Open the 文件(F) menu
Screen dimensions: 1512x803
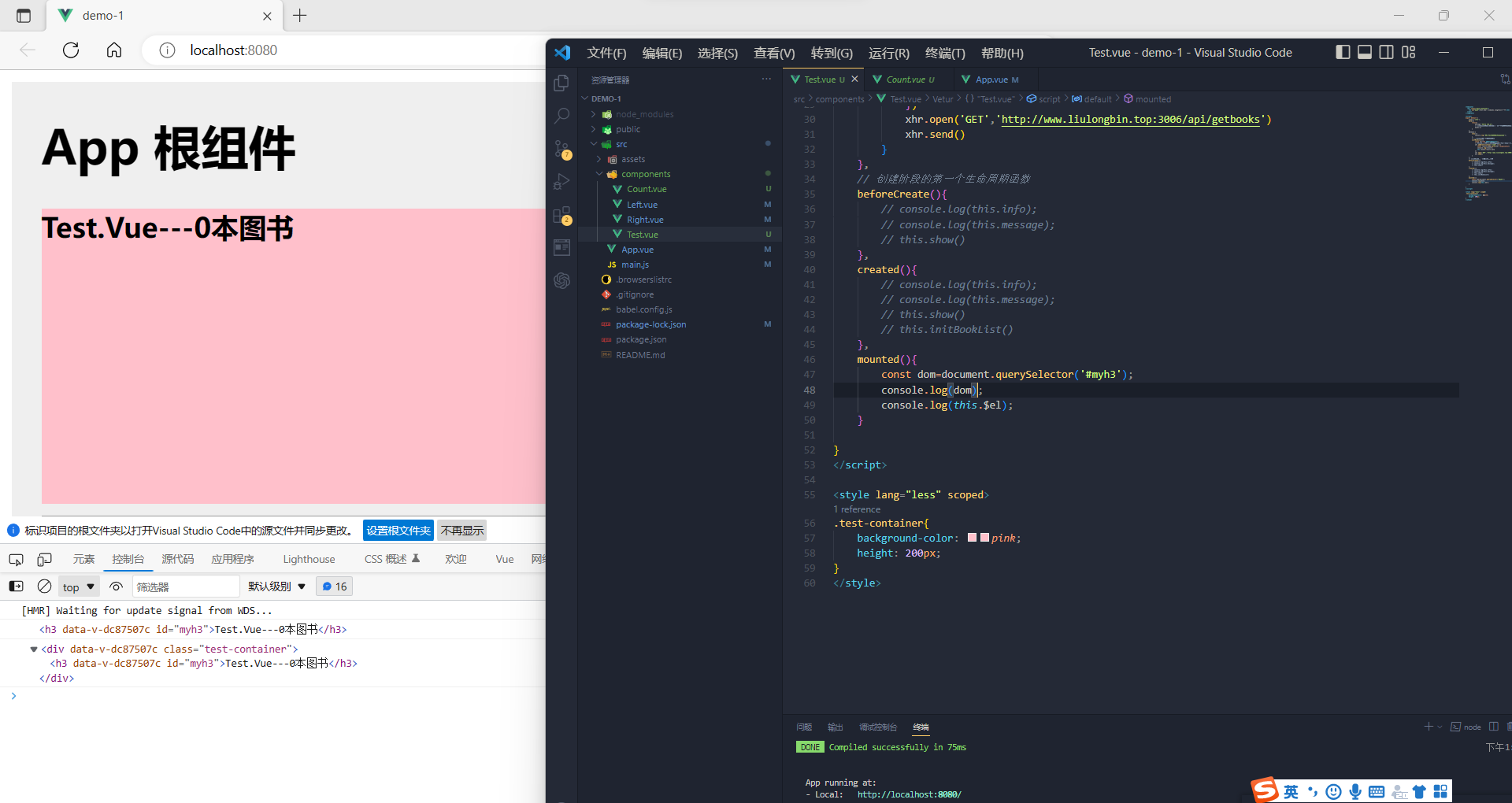(x=606, y=53)
